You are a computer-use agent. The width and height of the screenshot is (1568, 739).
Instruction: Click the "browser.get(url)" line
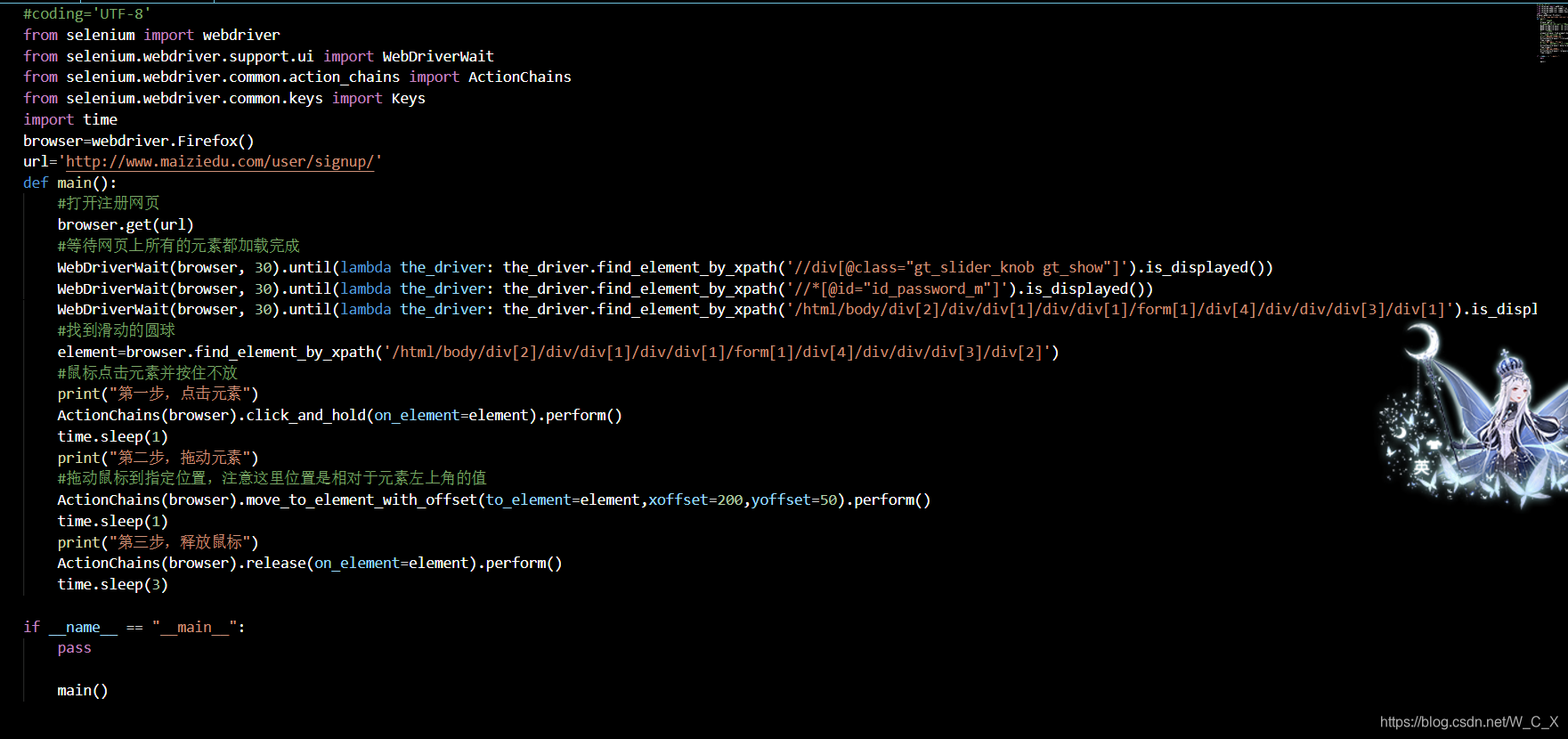point(126,224)
